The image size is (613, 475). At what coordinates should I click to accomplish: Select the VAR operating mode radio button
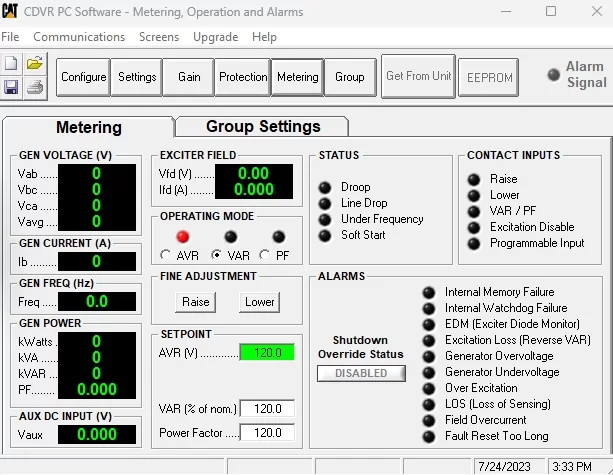coord(216,255)
